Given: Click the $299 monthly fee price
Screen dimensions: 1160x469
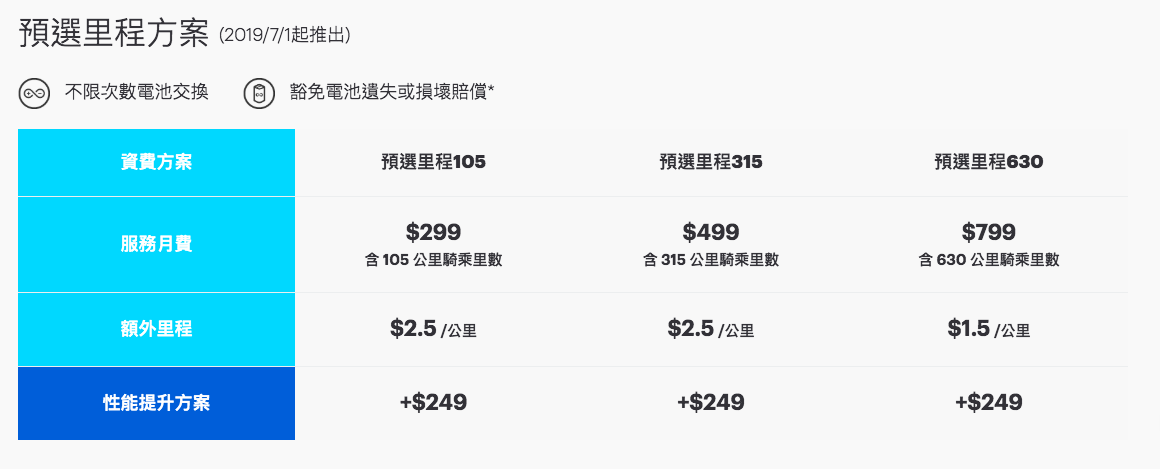Looking at the screenshot, I should pyautogui.click(x=434, y=232).
